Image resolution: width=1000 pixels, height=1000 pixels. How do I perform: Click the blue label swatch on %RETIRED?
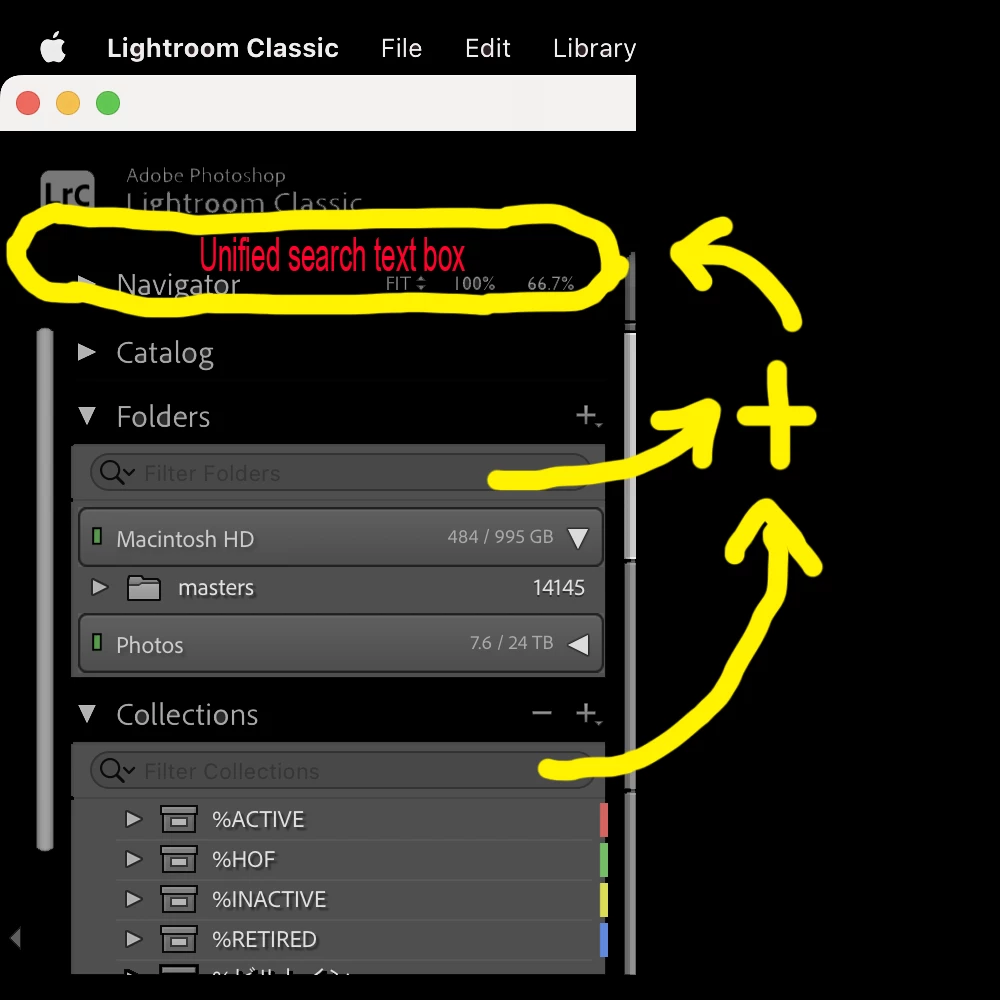[x=604, y=939]
